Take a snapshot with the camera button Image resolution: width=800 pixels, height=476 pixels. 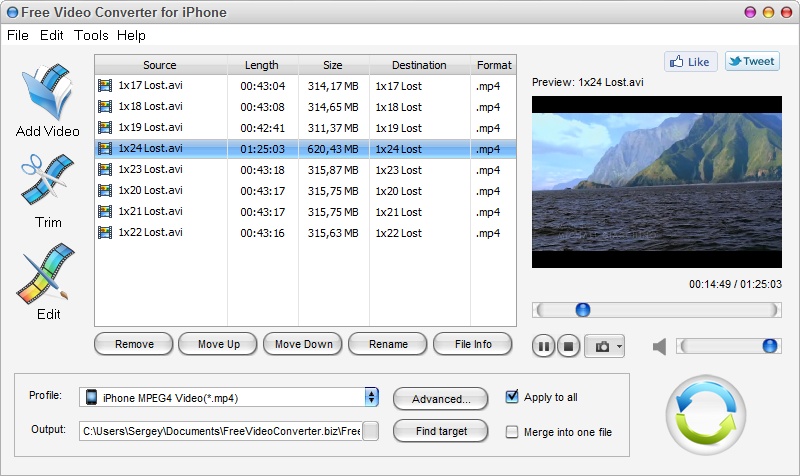coord(603,347)
